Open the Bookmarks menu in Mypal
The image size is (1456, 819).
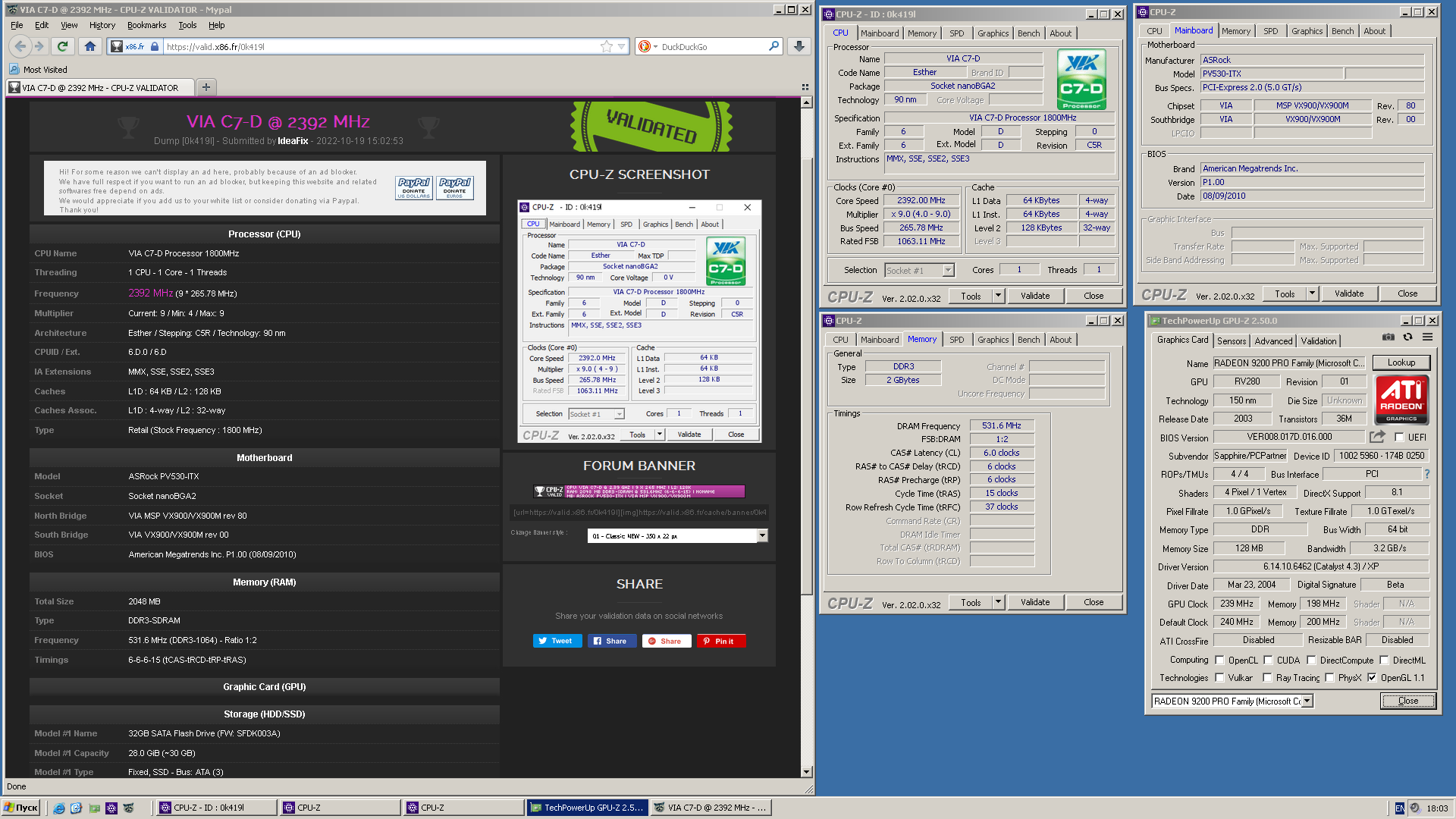point(146,25)
